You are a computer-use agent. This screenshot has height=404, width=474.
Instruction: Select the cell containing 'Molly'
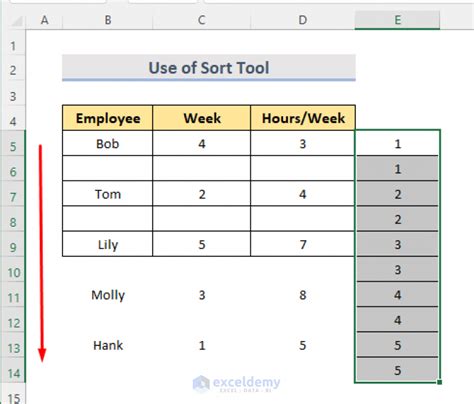(108, 295)
